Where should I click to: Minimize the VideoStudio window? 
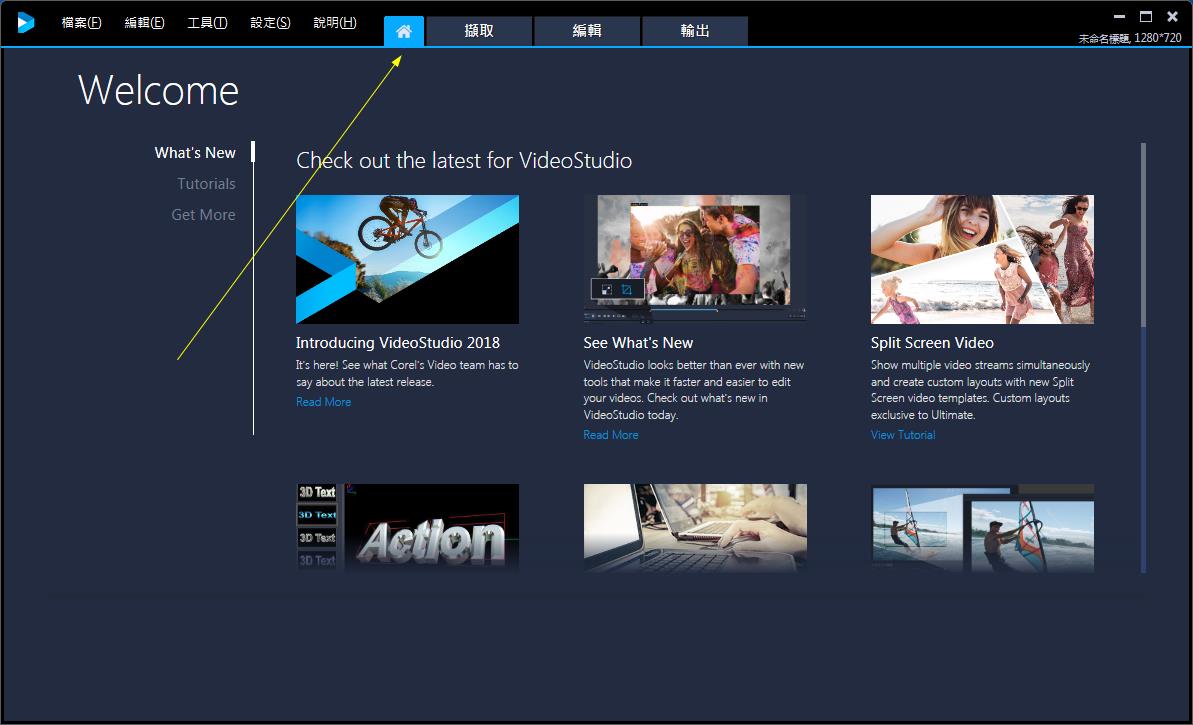click(1119, 16)
